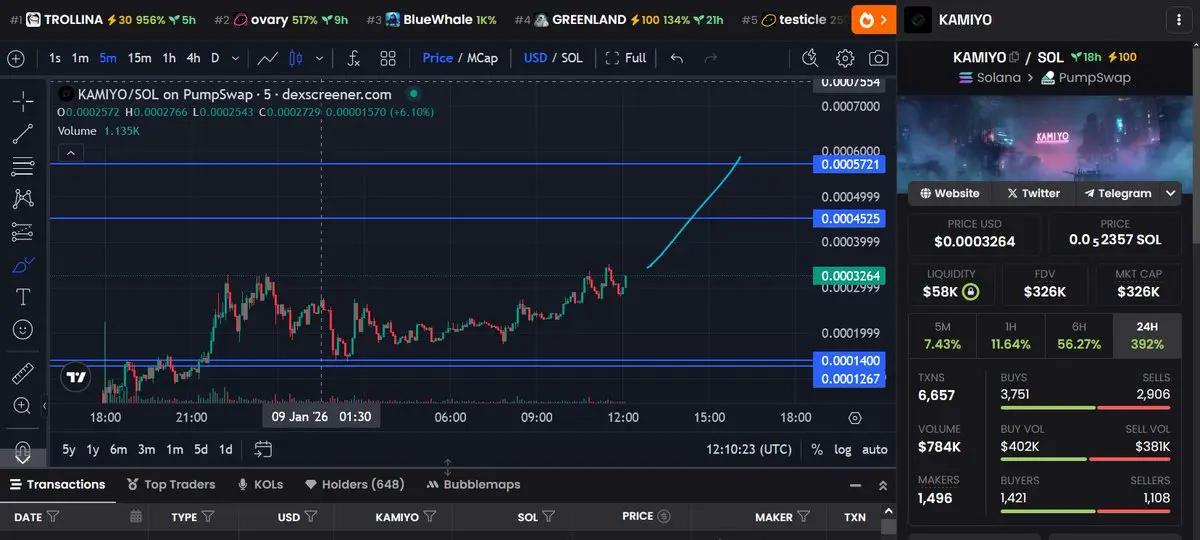Click the redo arrow
Viewport: 1200px width, 540px height.
[711, 58]
